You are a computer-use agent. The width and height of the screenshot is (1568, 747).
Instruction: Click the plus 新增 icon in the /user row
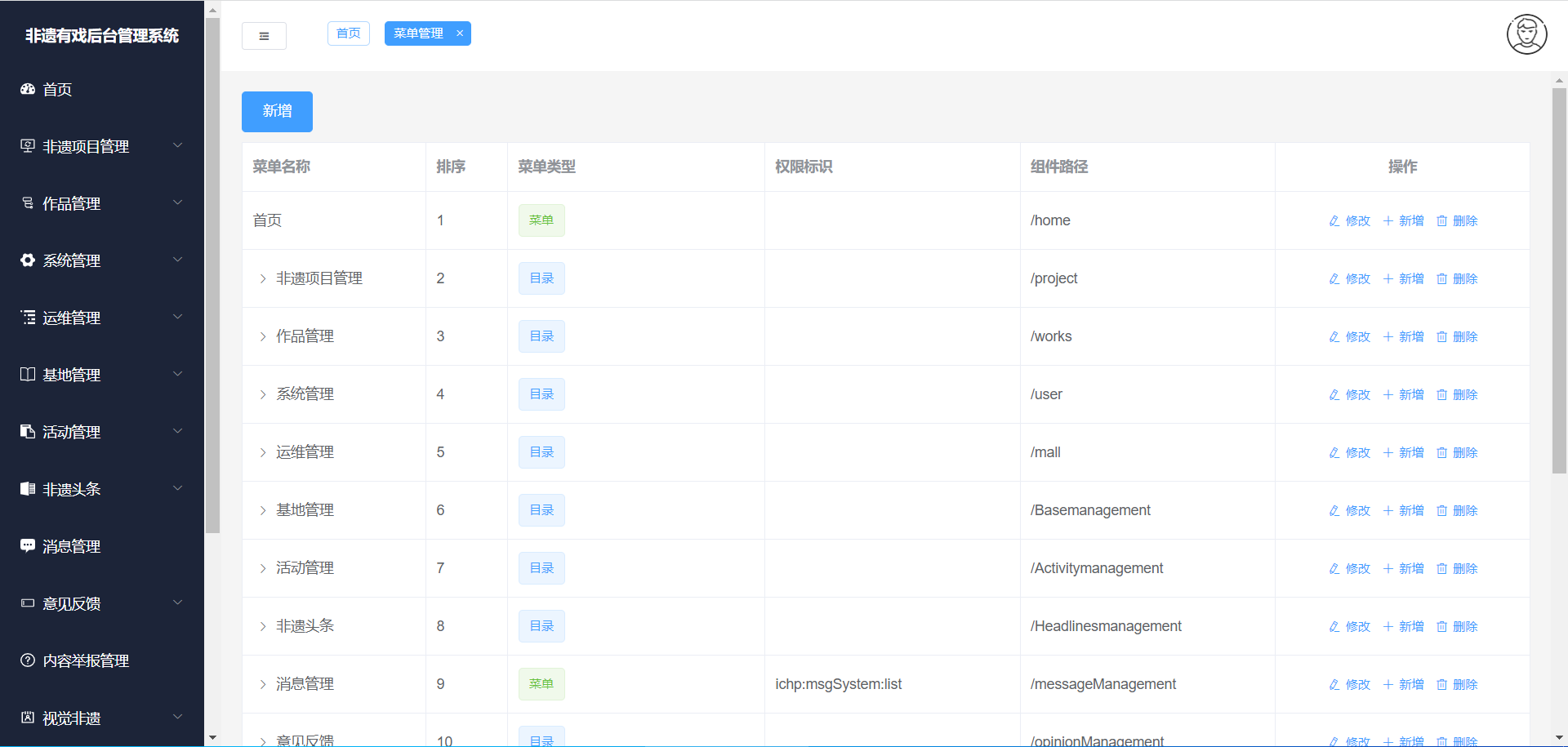pos(1388,395)
